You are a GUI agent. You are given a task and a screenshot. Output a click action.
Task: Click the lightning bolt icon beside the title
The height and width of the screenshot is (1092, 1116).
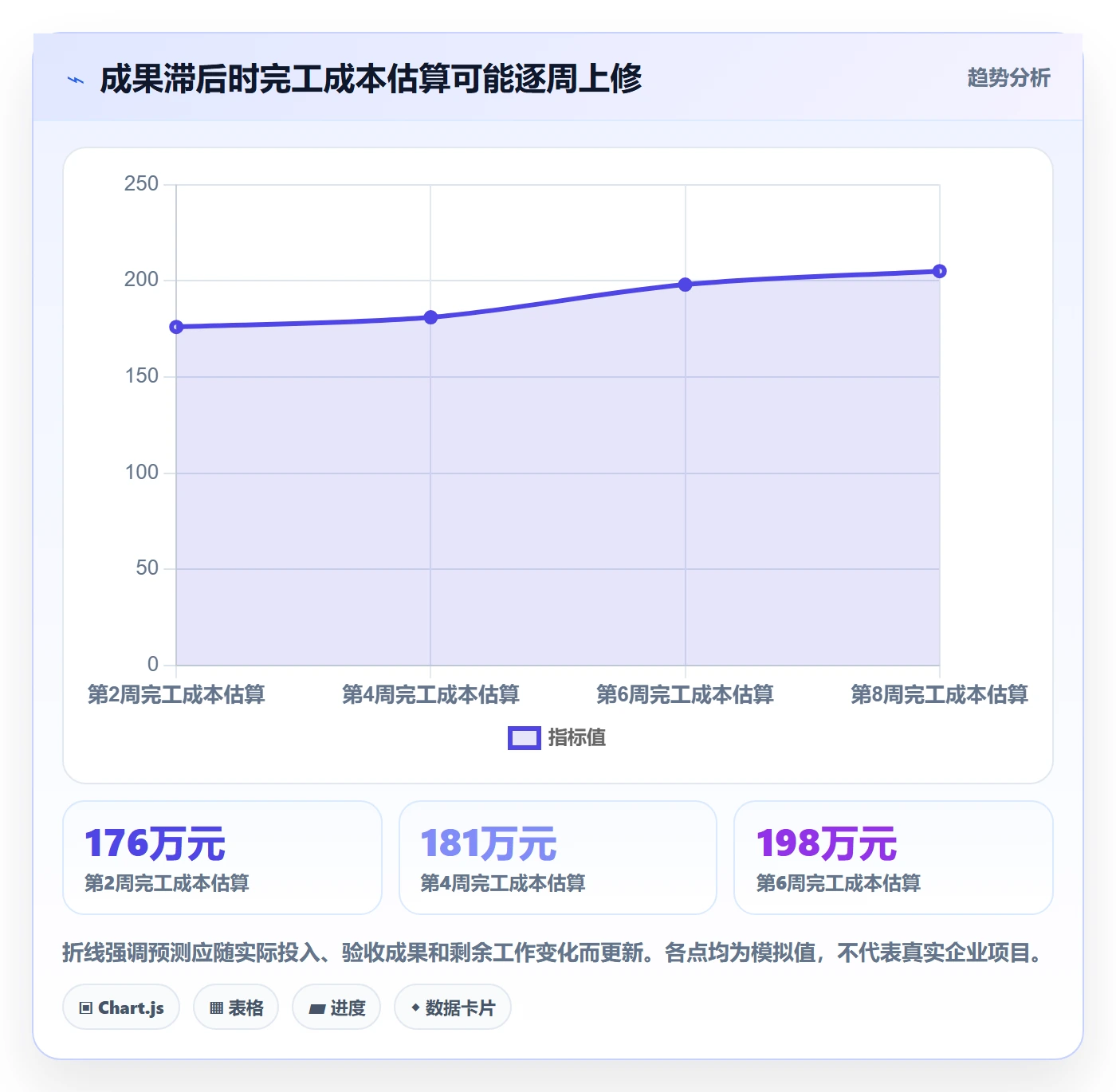click(x=76, y=80)
